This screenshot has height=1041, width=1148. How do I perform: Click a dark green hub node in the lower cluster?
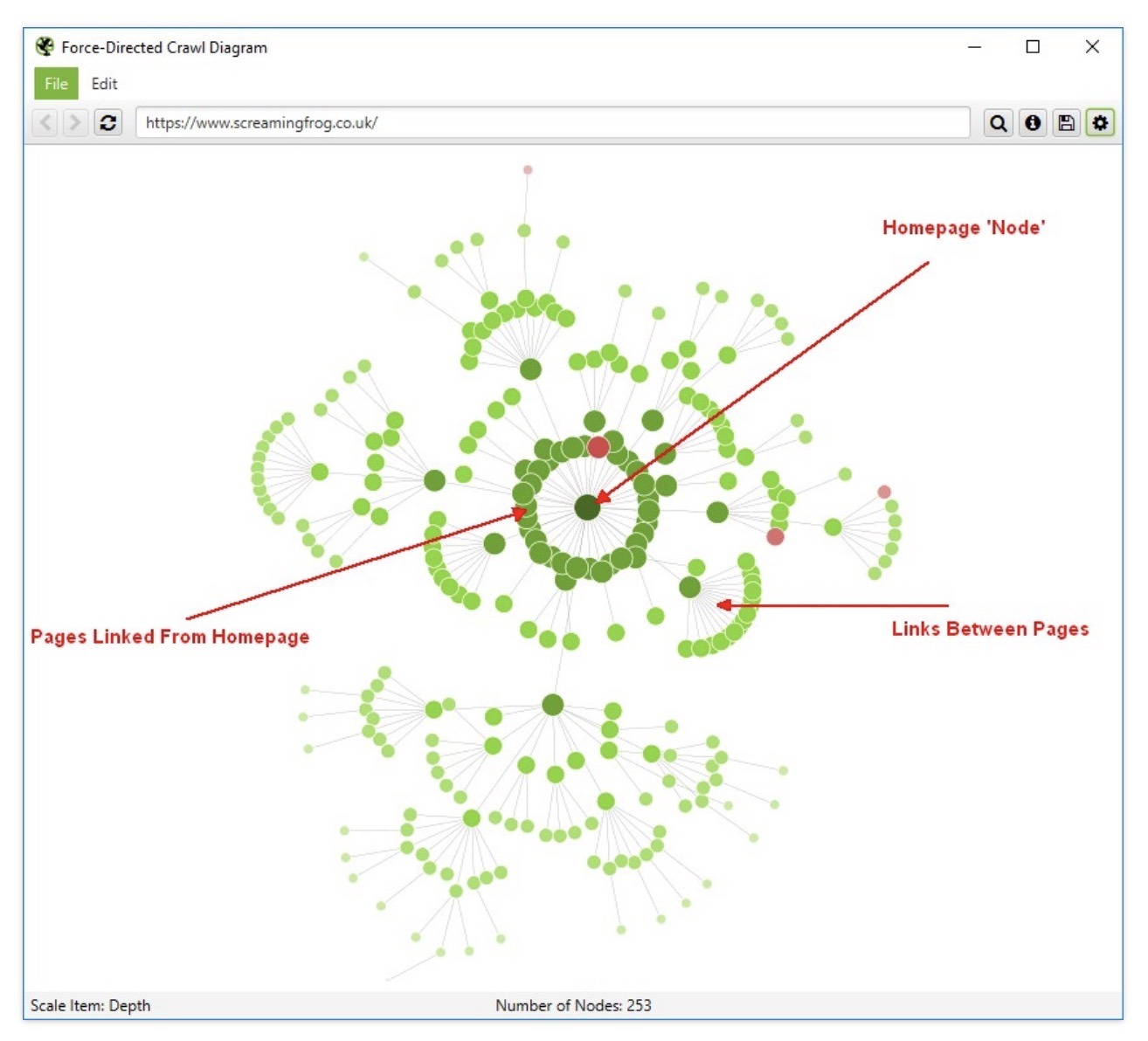[555, 703]
